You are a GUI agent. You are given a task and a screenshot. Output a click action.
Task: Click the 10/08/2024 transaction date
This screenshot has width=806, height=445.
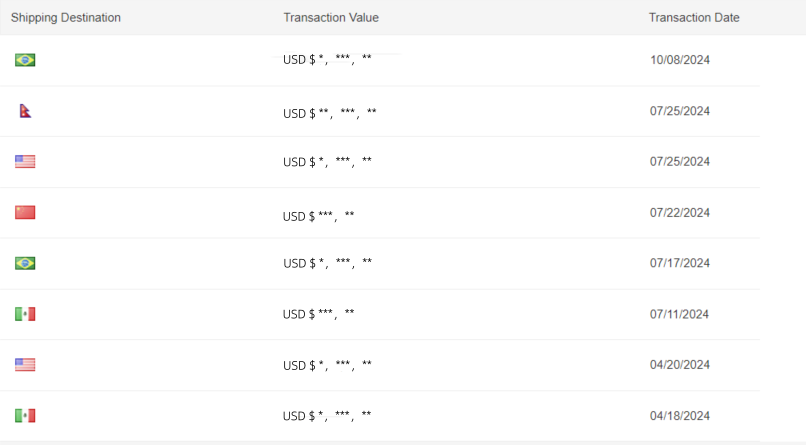coord(680,60)
